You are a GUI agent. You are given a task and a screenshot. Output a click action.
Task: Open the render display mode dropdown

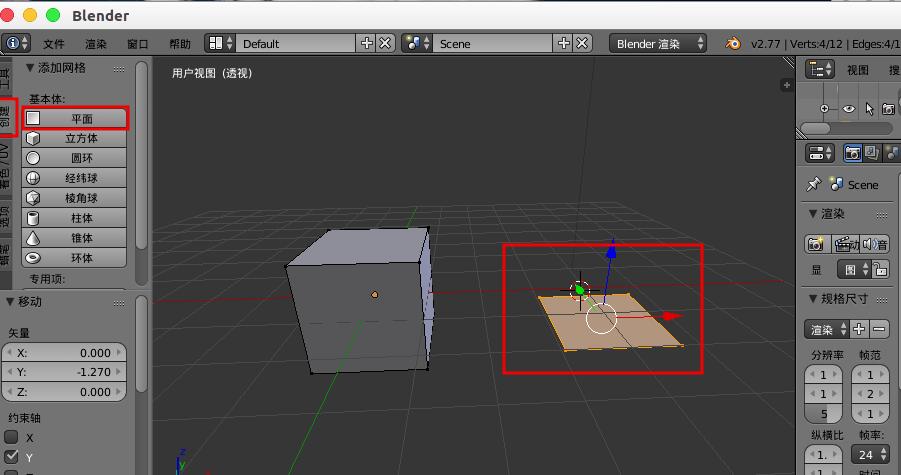[x=854, y=269]
